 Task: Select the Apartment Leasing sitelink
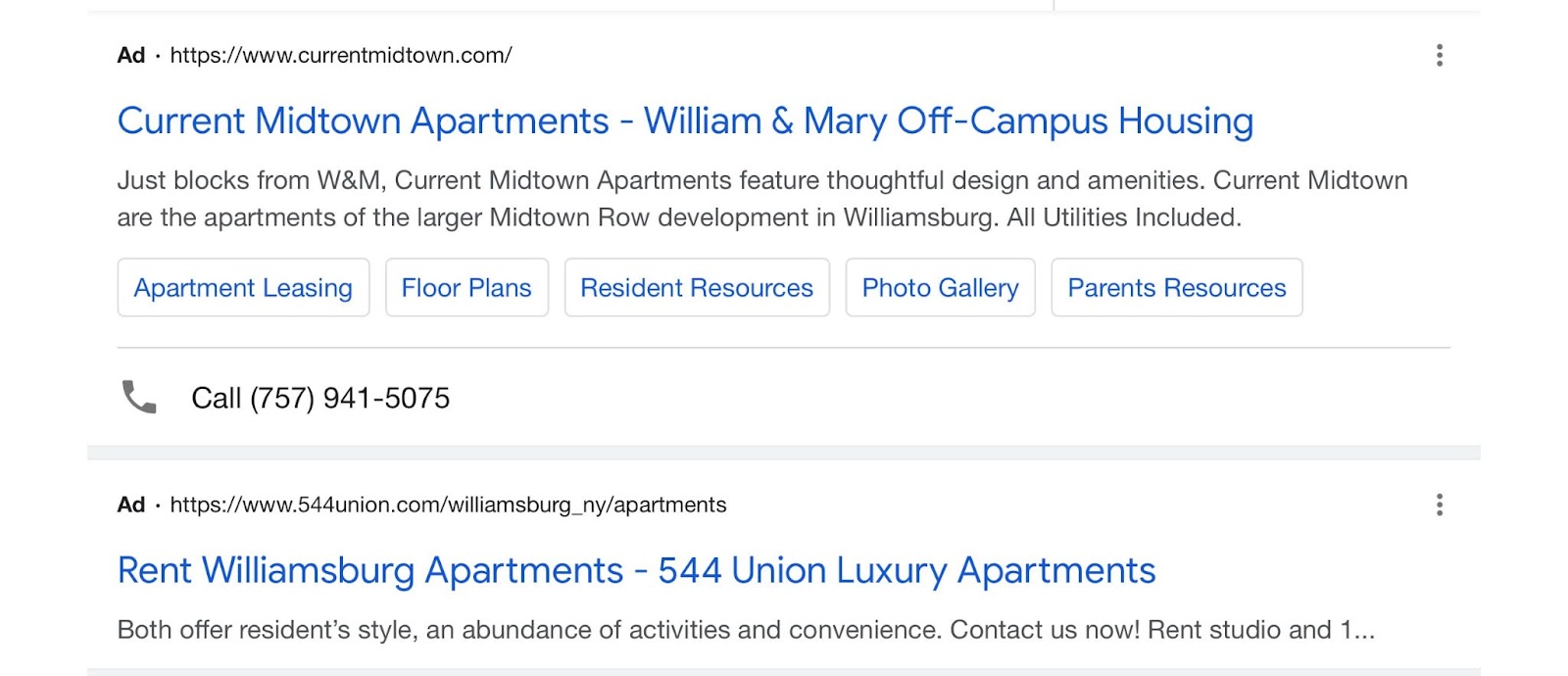[243, 287]
